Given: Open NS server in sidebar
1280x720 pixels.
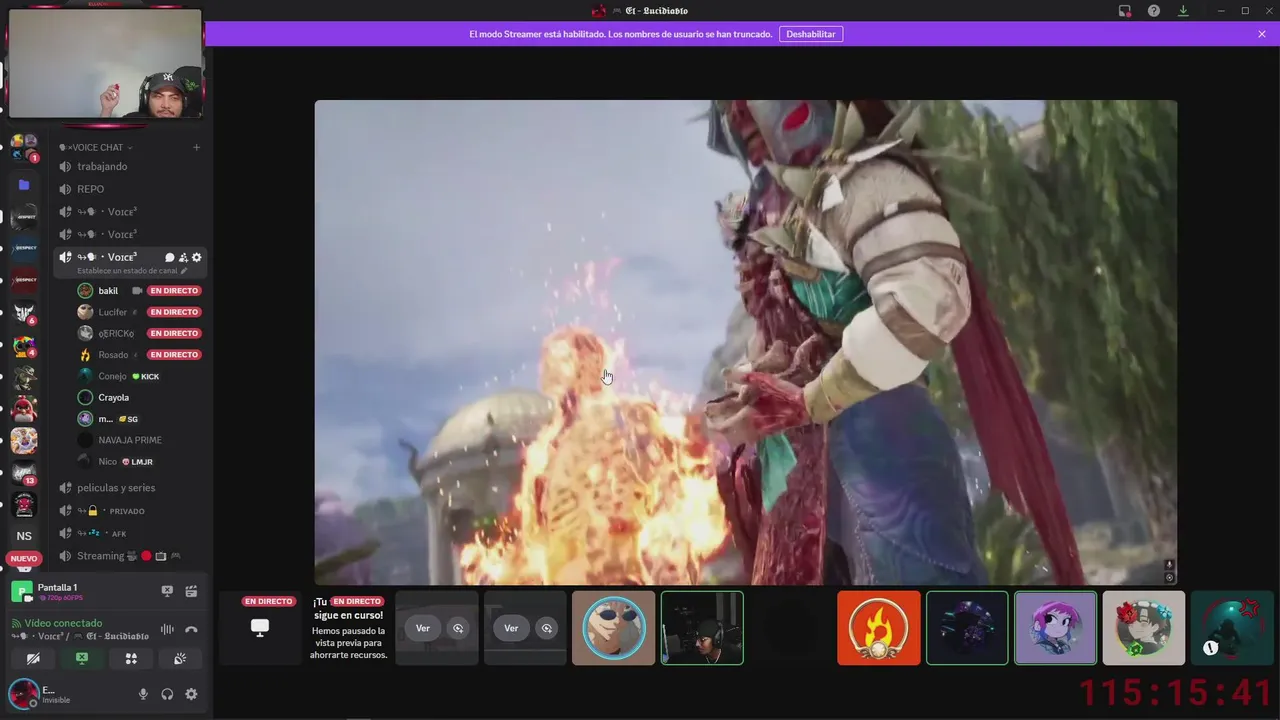Looking at the screenshot, I should click(x=24, y=536).
